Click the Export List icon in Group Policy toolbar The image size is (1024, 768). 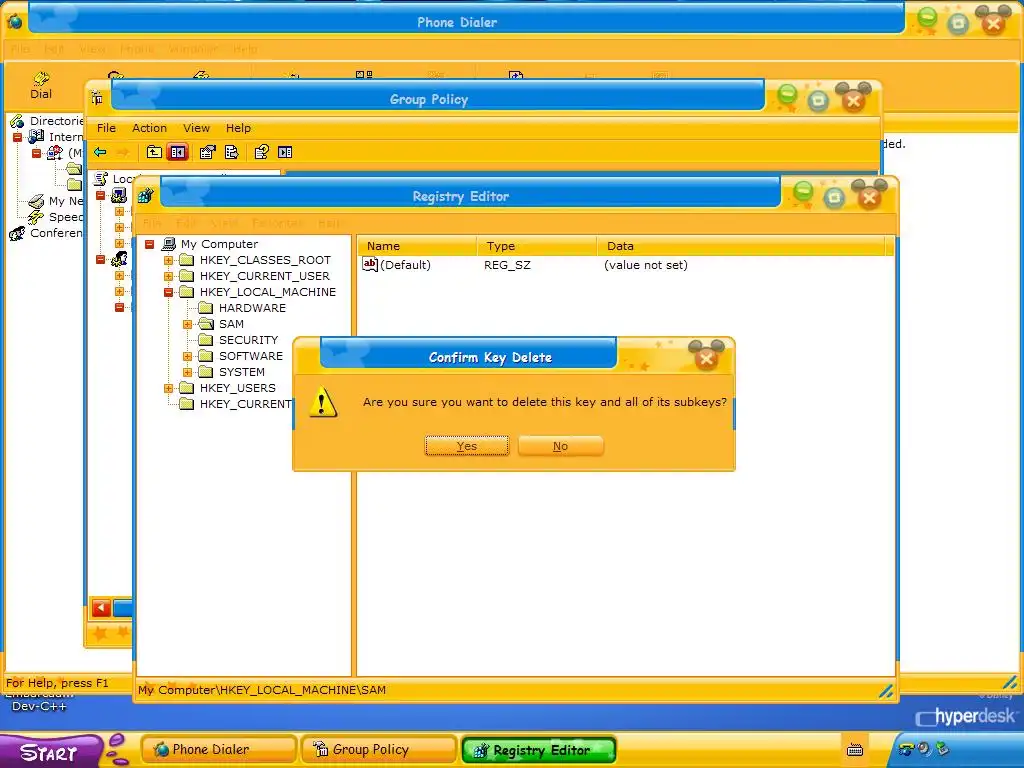pos(232,152)
